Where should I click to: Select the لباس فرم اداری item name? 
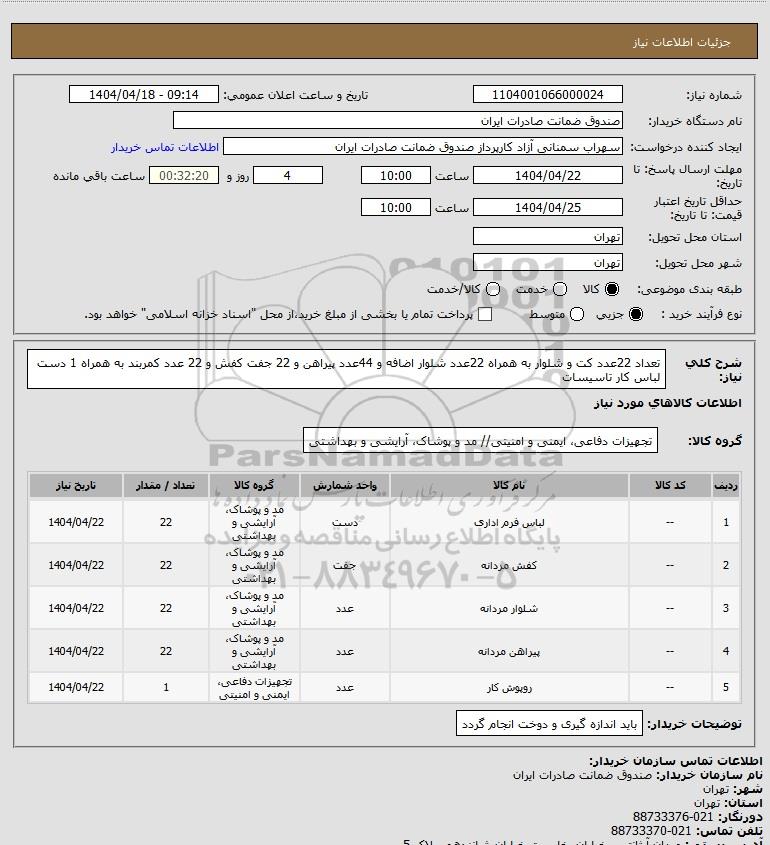pos(509,523)
